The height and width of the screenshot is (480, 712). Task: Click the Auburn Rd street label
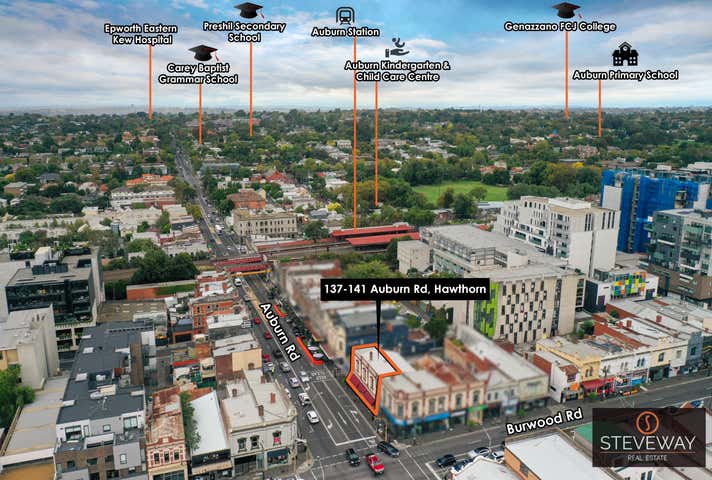[280, 332]
